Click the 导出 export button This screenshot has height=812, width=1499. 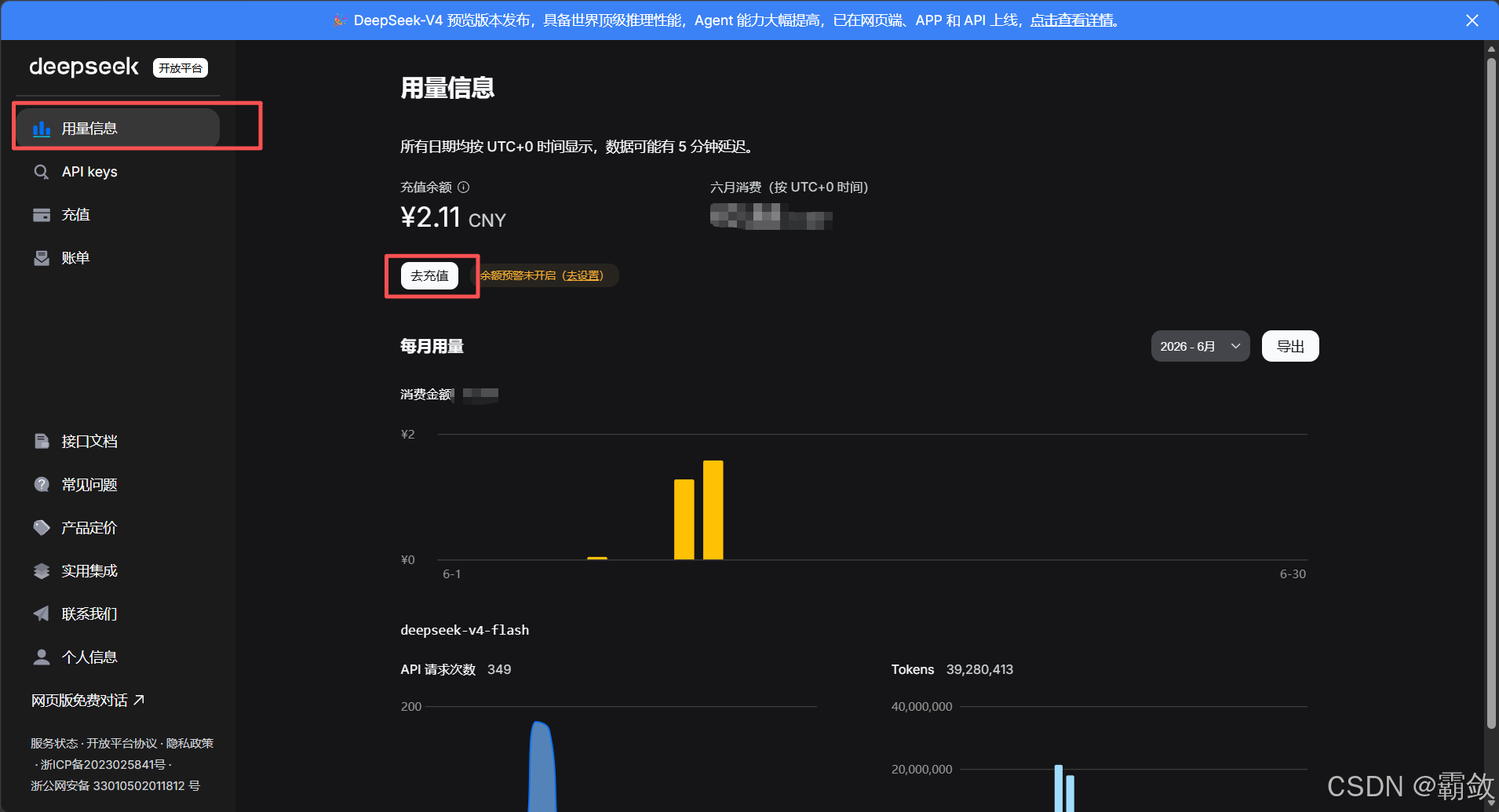(x=1290, y=346)
